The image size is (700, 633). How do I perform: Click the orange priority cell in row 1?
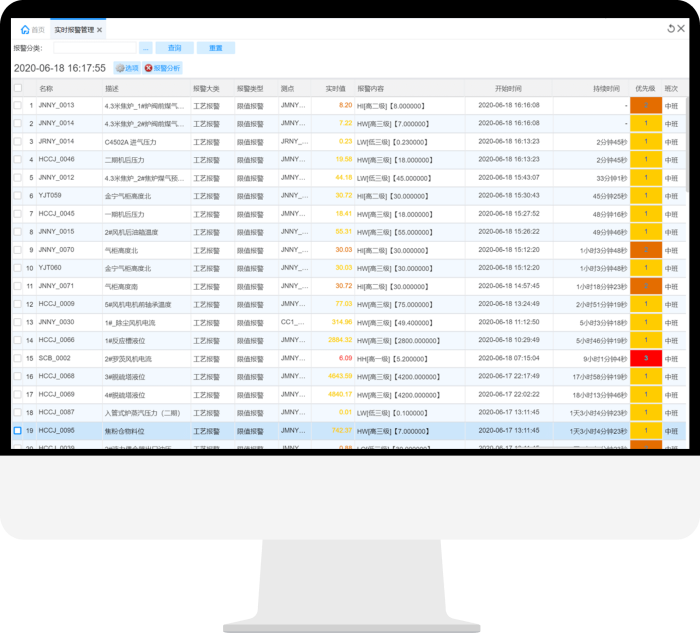pos(645,105)
